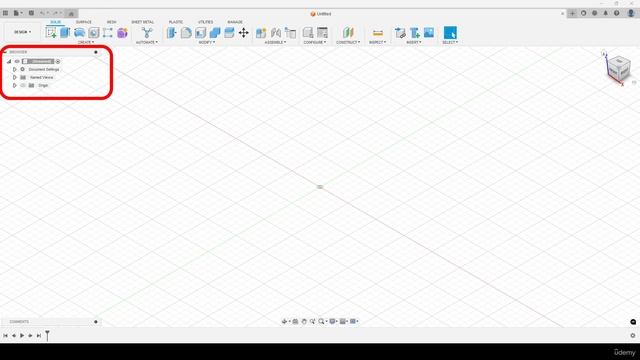Switch to the Utilities tab
640x360 pixels.
(x=205, y=22)
